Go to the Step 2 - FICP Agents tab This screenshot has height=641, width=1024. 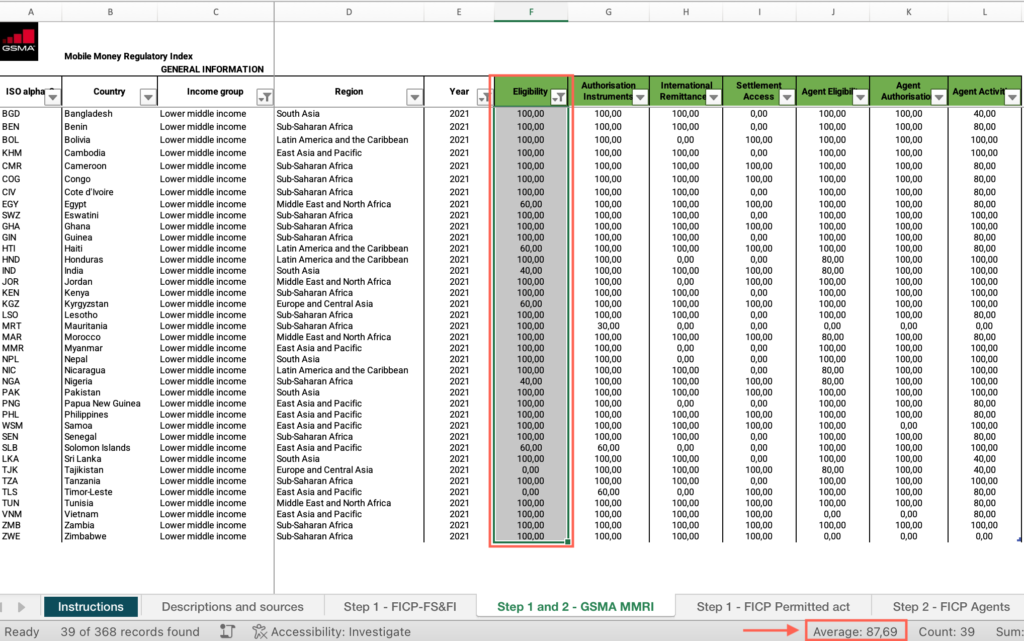tap(951, 607)
